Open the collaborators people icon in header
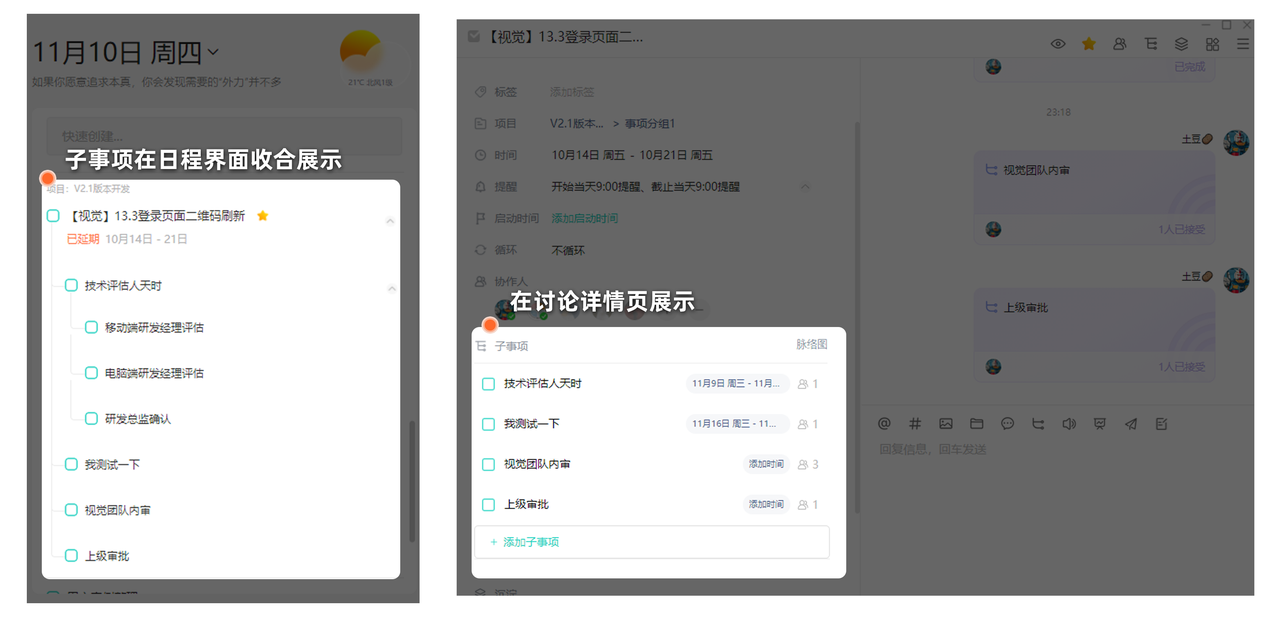 pos(1120,44)
